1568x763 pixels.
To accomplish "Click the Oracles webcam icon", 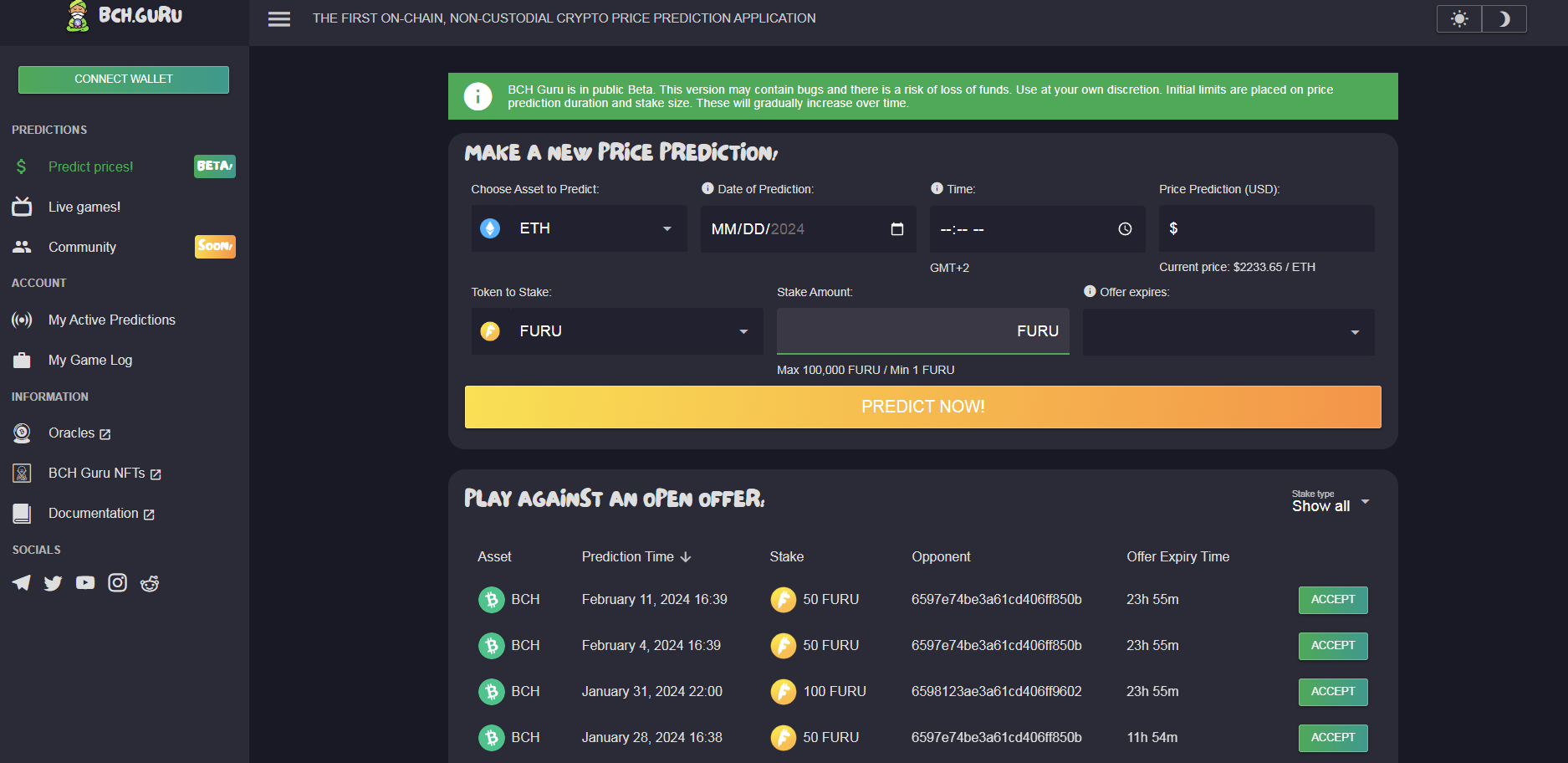I will click(x=22, y=433).
